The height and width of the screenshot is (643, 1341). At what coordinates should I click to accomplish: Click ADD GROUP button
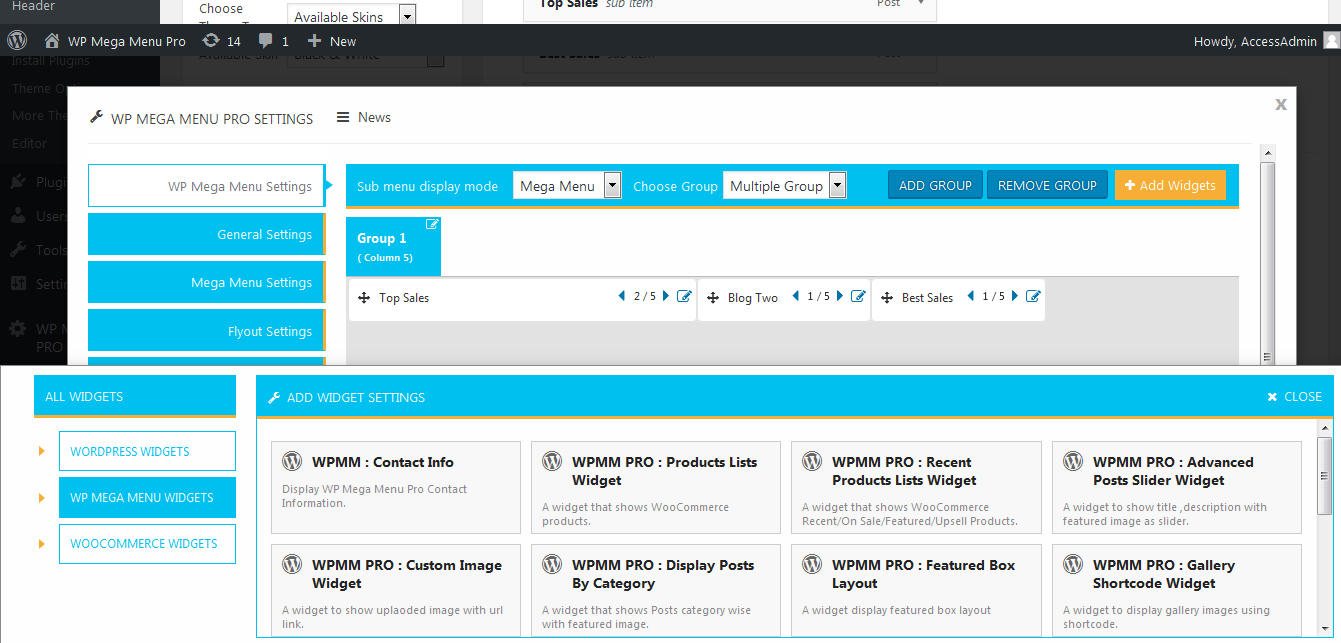(x=935, y=185)
